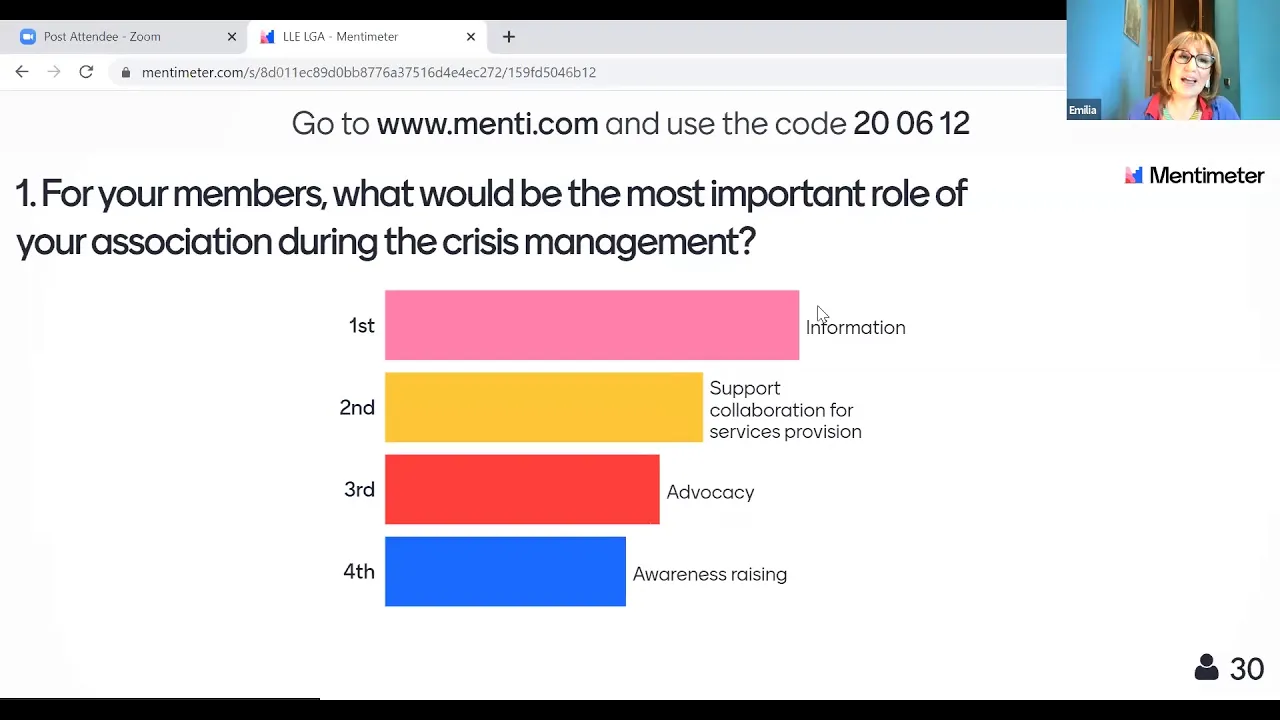Click the yellow Support collaboration bar

[x=544, y=407]
